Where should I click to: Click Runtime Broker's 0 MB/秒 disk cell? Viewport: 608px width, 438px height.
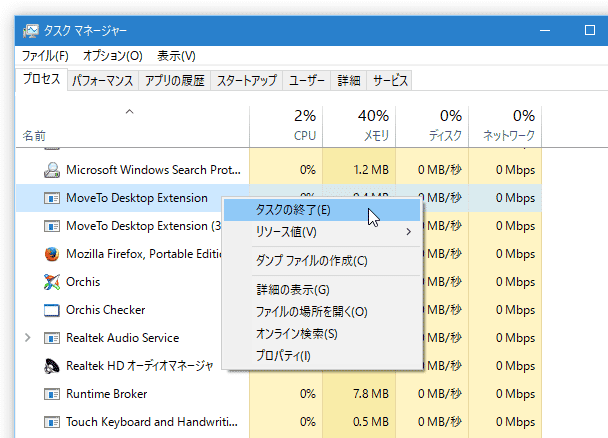pos(432,394)
